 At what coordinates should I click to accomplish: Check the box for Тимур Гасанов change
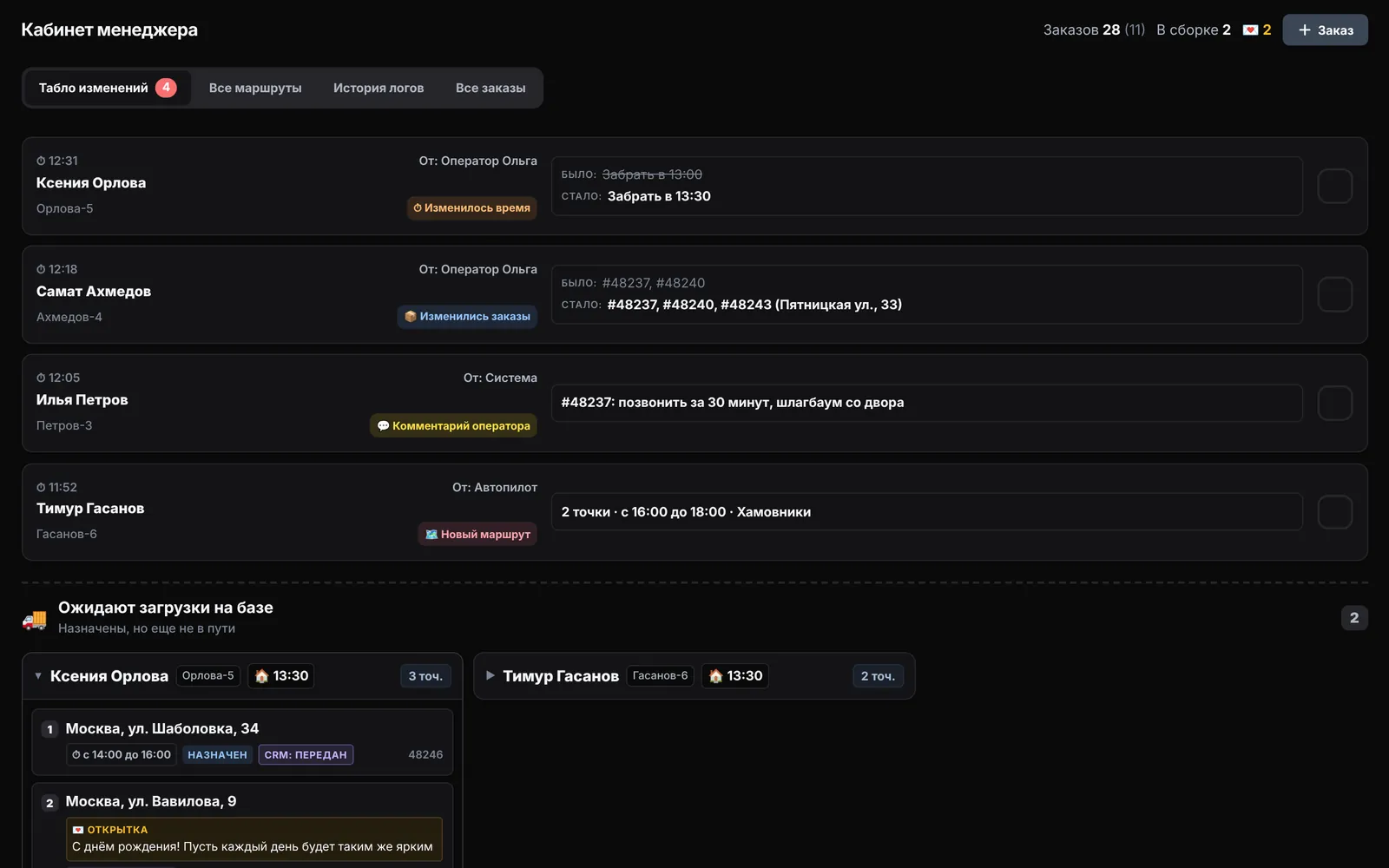click(x=1335, y=512)
